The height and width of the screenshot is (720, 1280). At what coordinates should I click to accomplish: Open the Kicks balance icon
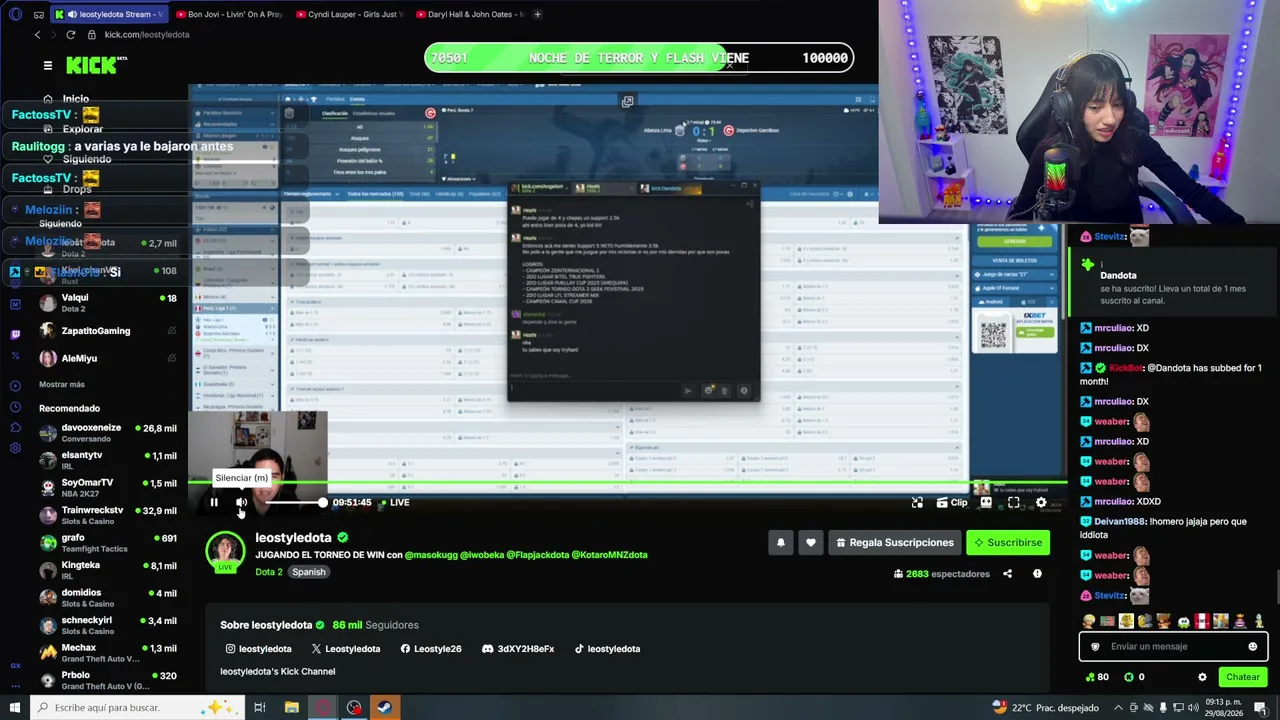click(1129, 677)
